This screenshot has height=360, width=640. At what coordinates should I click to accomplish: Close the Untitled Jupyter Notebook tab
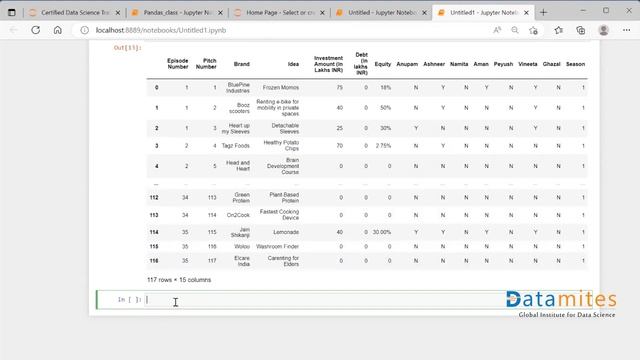pos(424,13)
